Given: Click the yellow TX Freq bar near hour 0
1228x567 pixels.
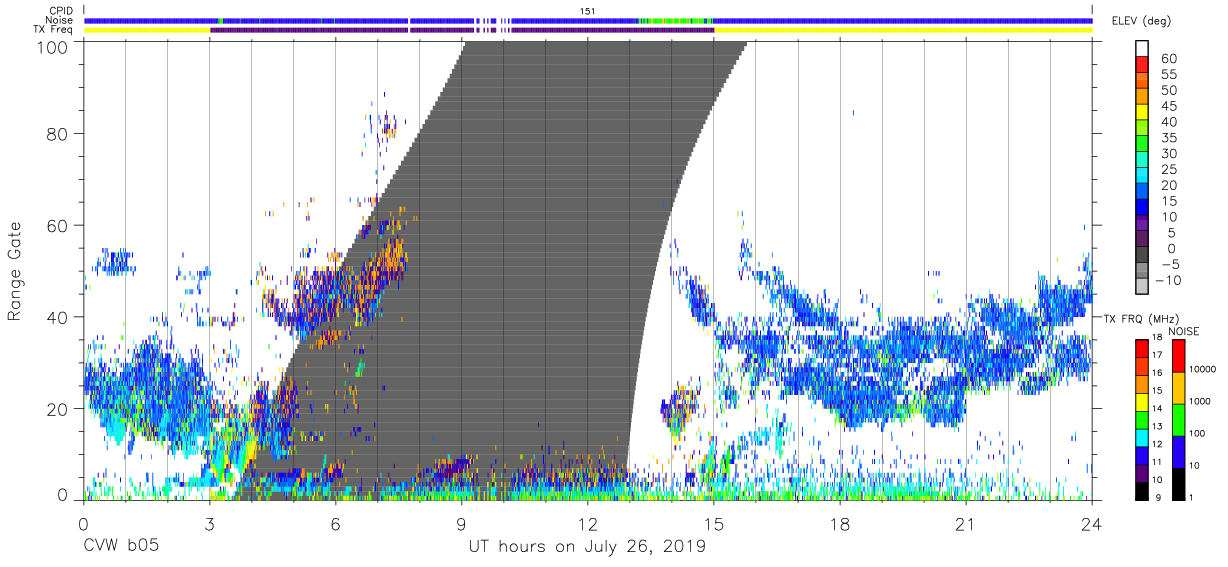Looking at the screenshot, I should [x=147, y=30].
